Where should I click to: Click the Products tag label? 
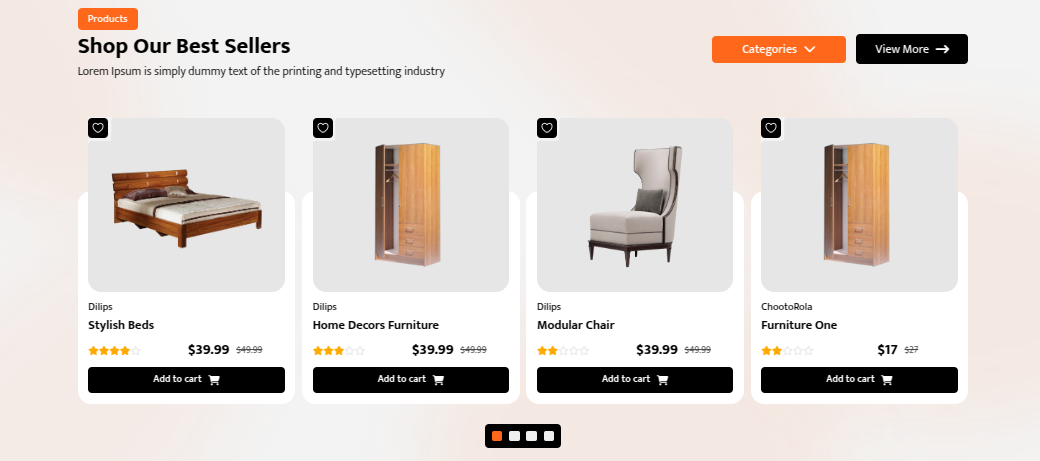(108, 19)
